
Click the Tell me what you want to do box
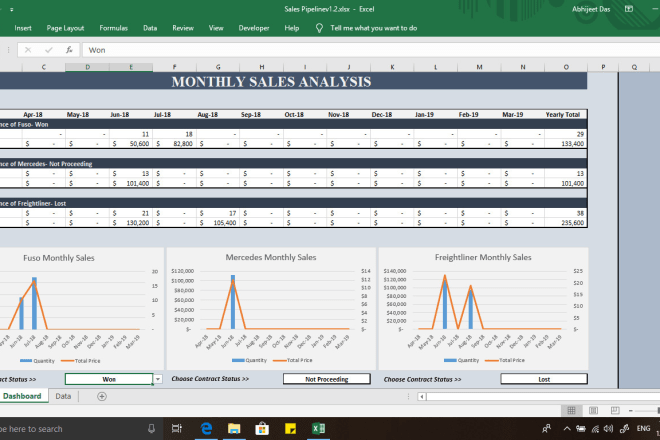tap(373, 28)
